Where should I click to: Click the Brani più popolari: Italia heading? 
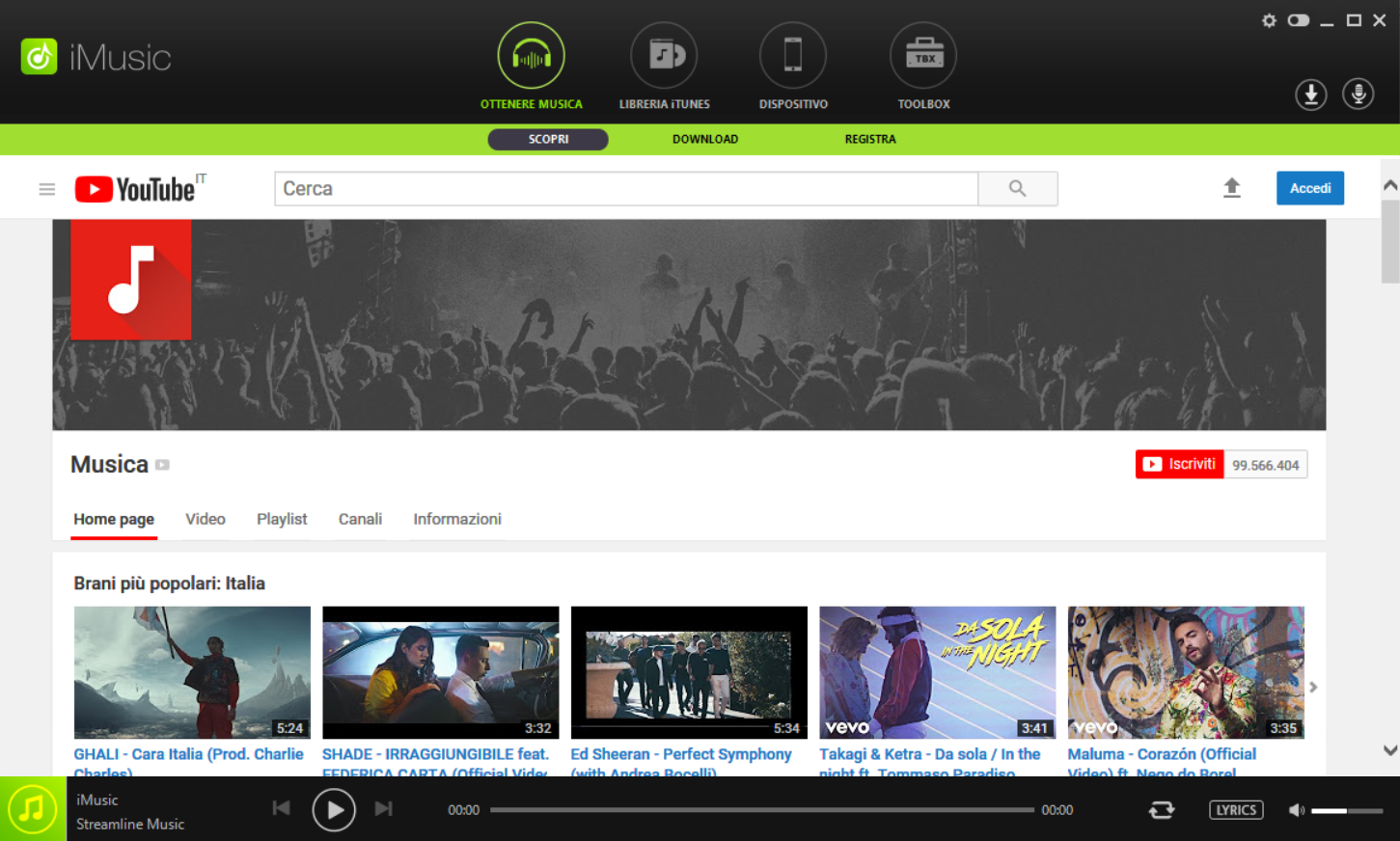[x=169, y=583]
